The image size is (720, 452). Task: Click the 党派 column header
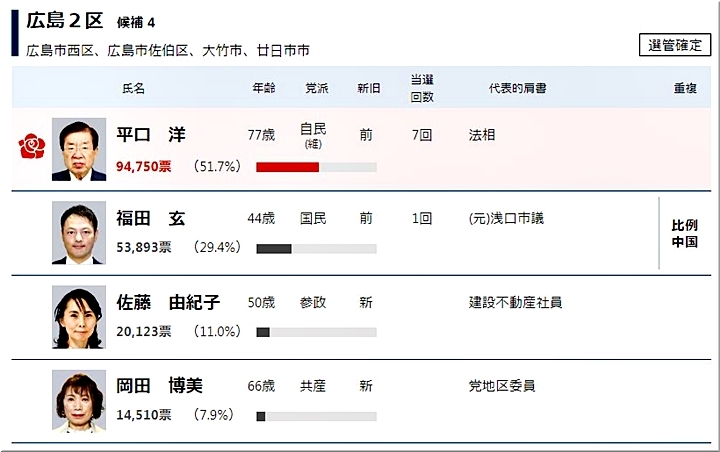[x=317, y=88]
